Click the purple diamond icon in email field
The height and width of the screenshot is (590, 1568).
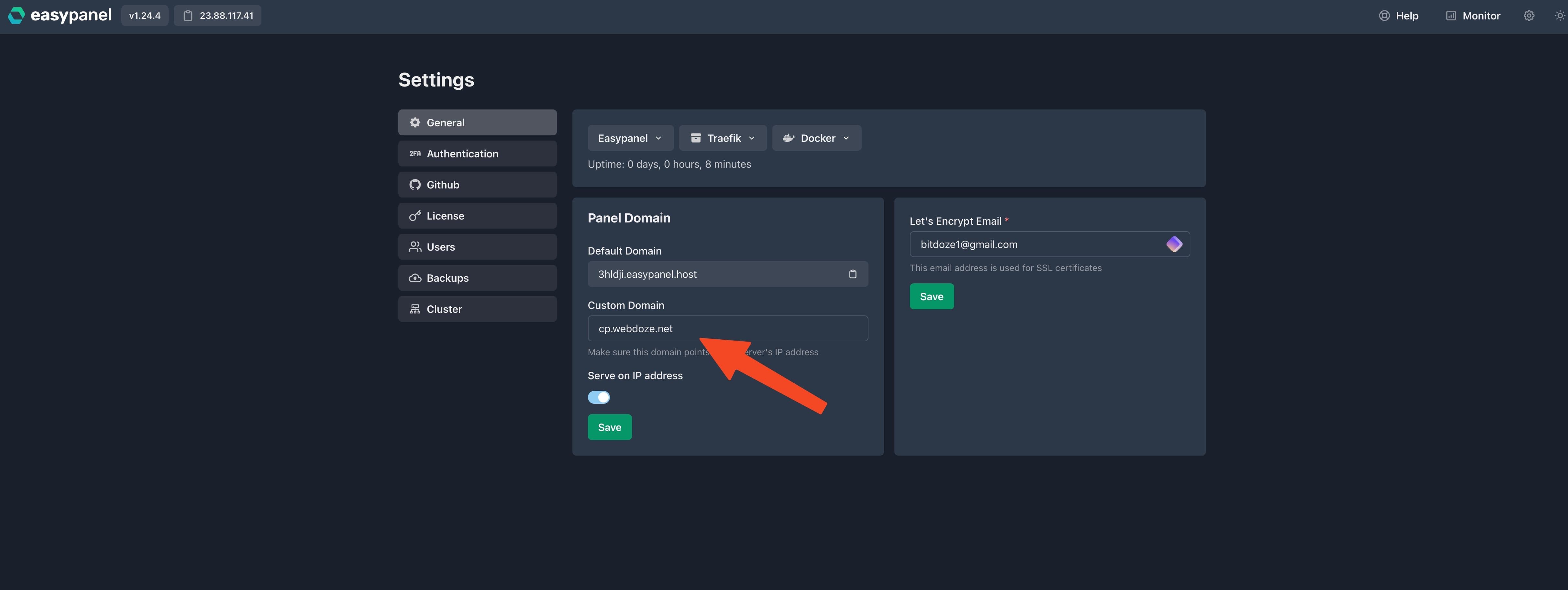point(1174,244)
